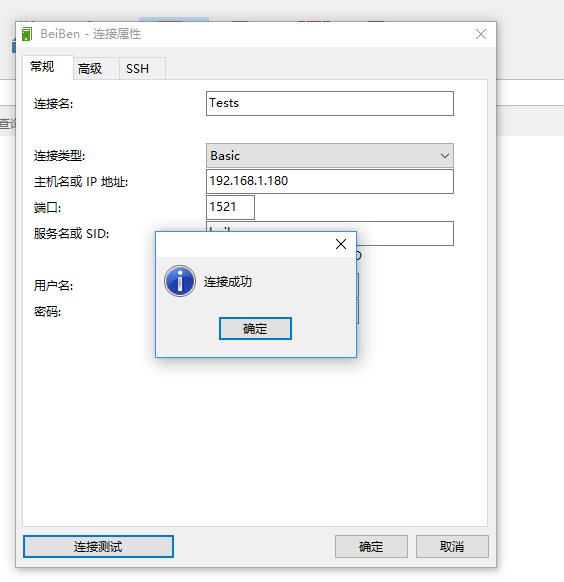Expand the 连接类型 Basic dropdown arrow
Screen dimensions: 564x582
point(445,156)
